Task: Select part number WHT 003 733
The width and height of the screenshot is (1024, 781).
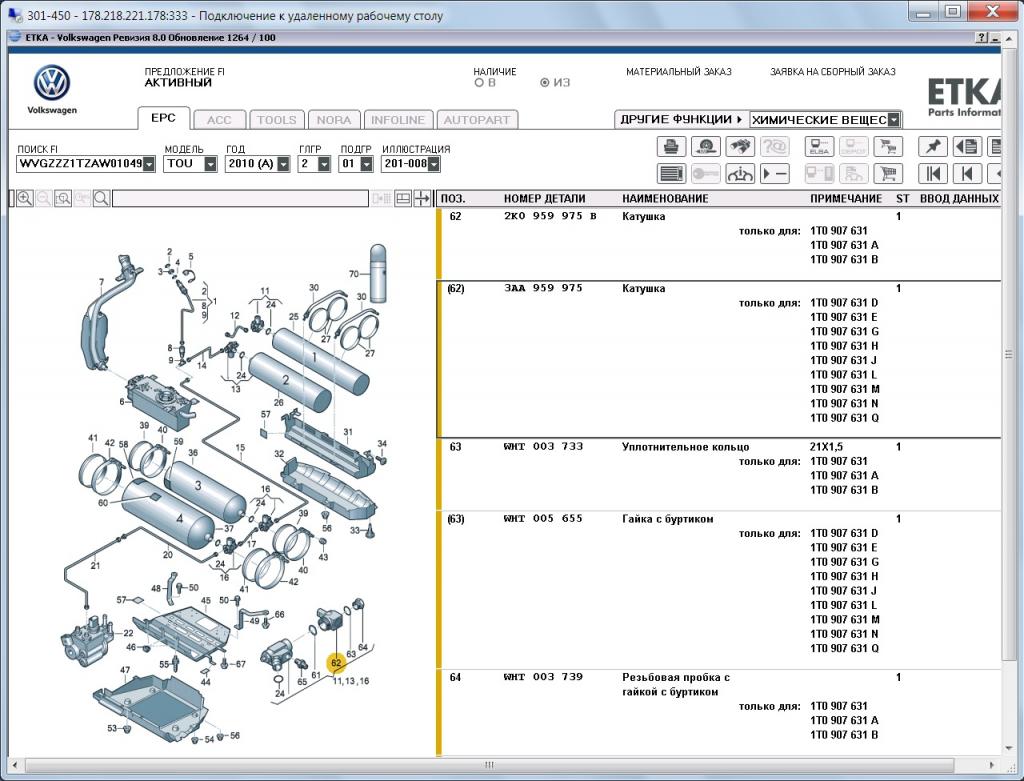Action: [x=543, y=447]
